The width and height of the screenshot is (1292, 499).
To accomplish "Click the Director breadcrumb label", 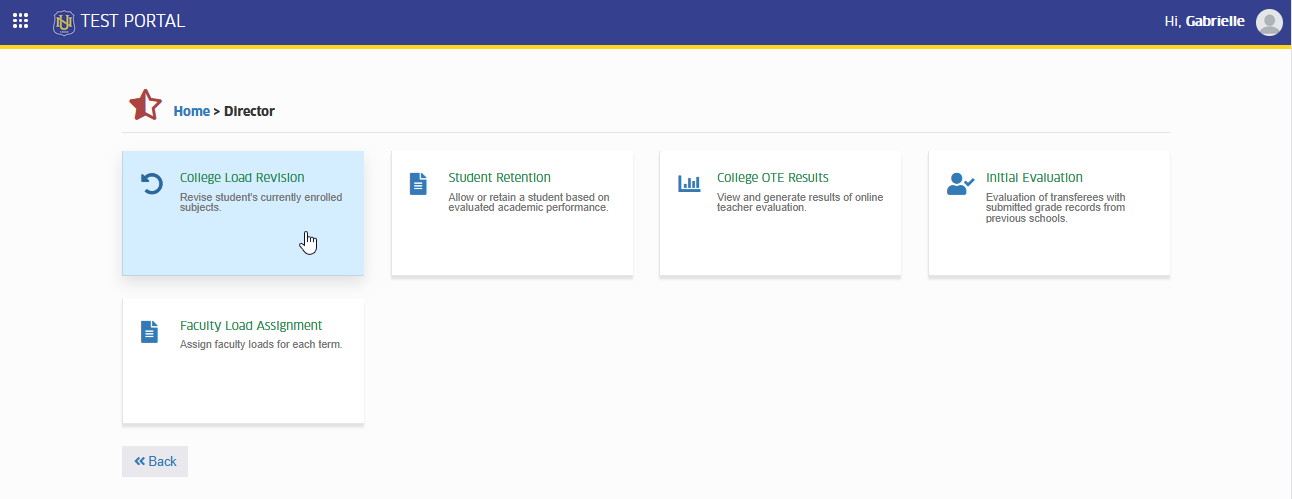I will (249, 111).
